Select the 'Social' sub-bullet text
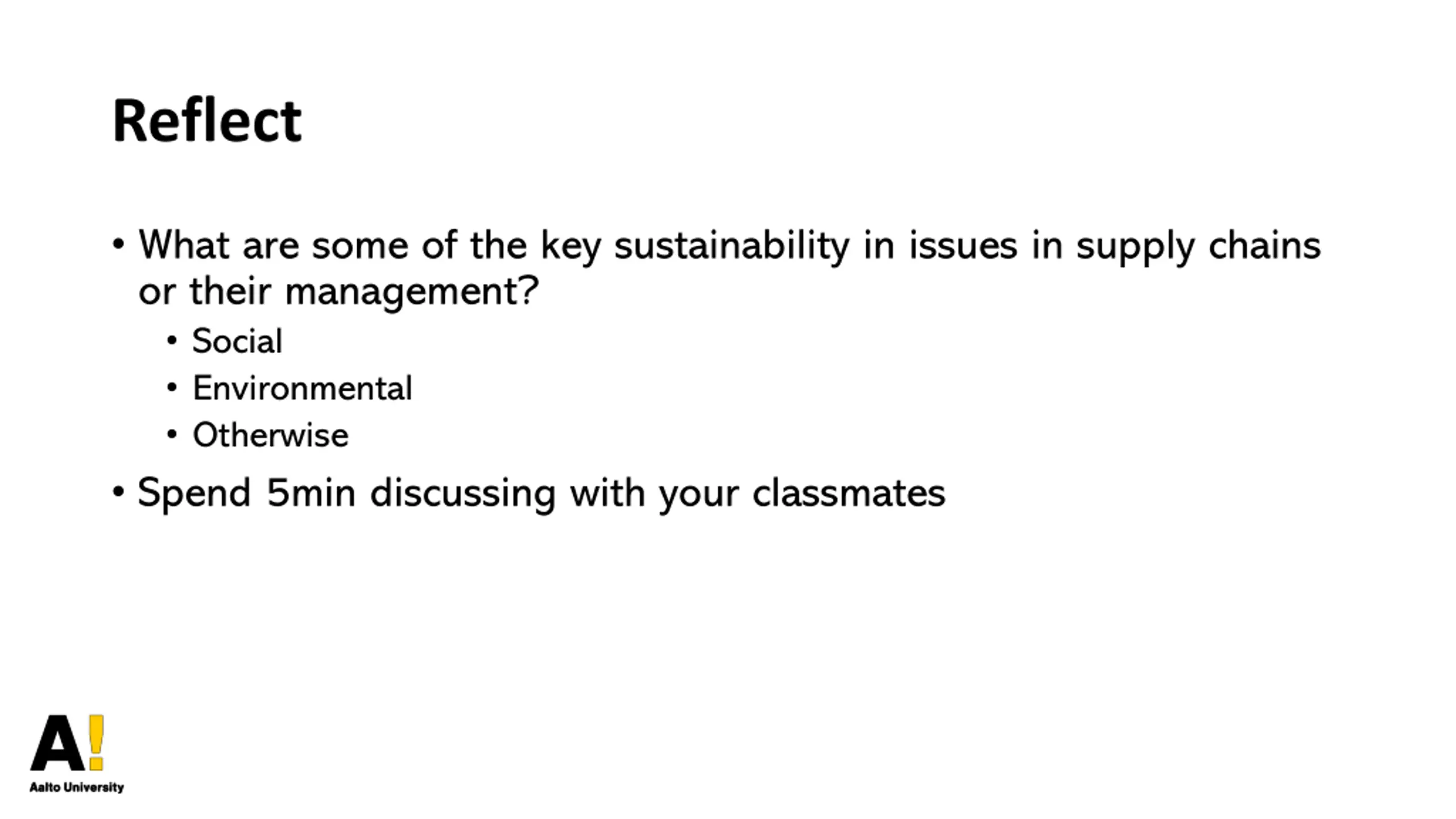Screen dimensions: 1456x819 coord(237,341)
